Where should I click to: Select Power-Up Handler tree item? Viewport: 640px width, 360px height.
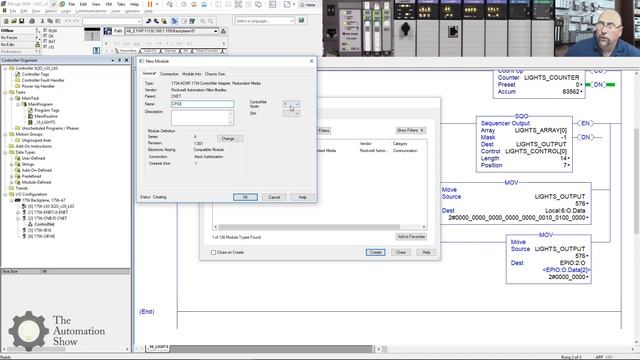tap(38, 86)
